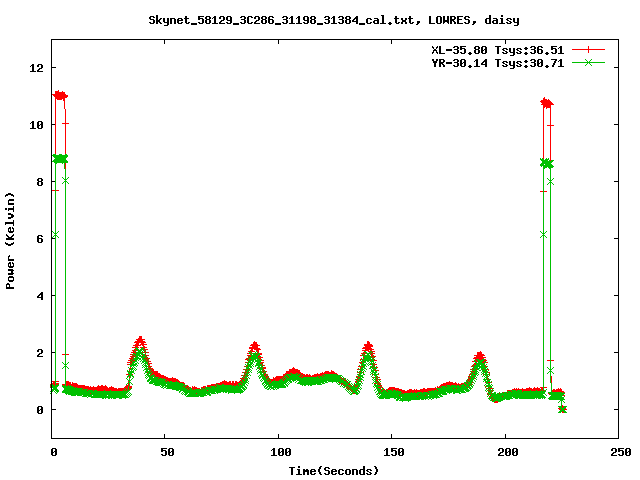Viewport: 640px width, 480px height.
Task: Click the signal peak near 188 seconds
Action: click(480, 356)
